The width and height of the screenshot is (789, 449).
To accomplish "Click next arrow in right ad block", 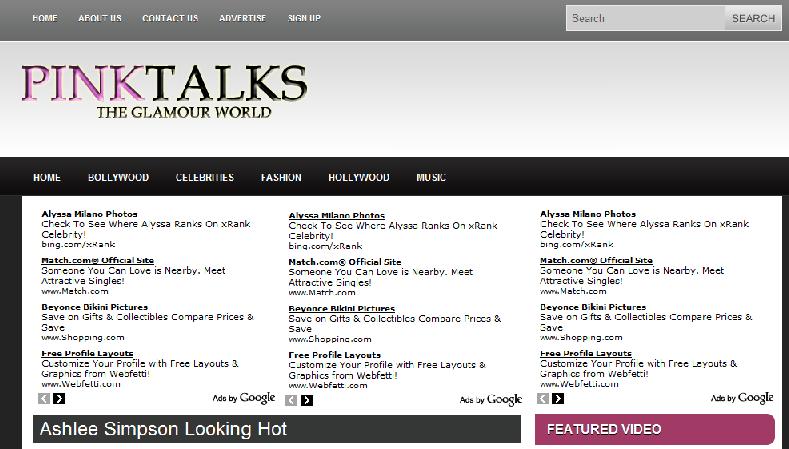I will click(x=558, y=399).
